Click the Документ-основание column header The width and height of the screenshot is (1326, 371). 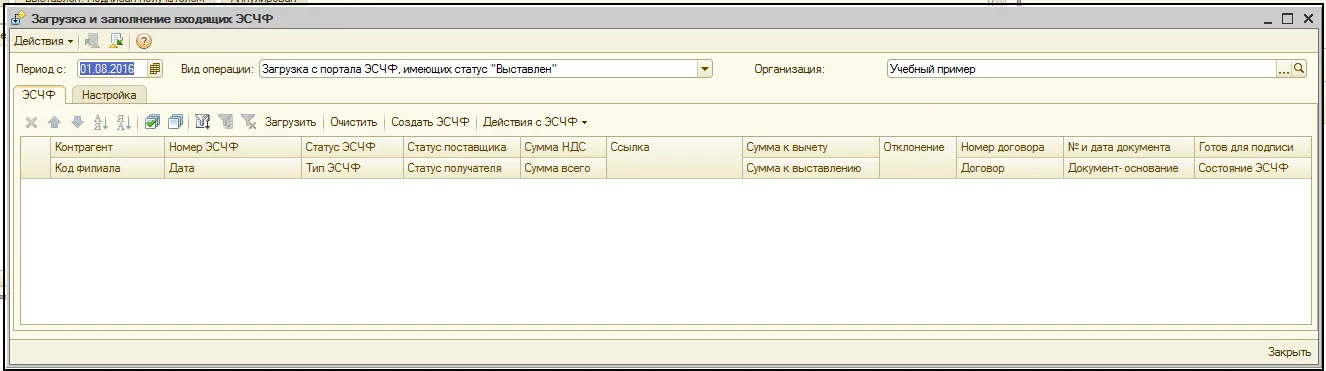pyautogui.click(x=1128, y=168)
